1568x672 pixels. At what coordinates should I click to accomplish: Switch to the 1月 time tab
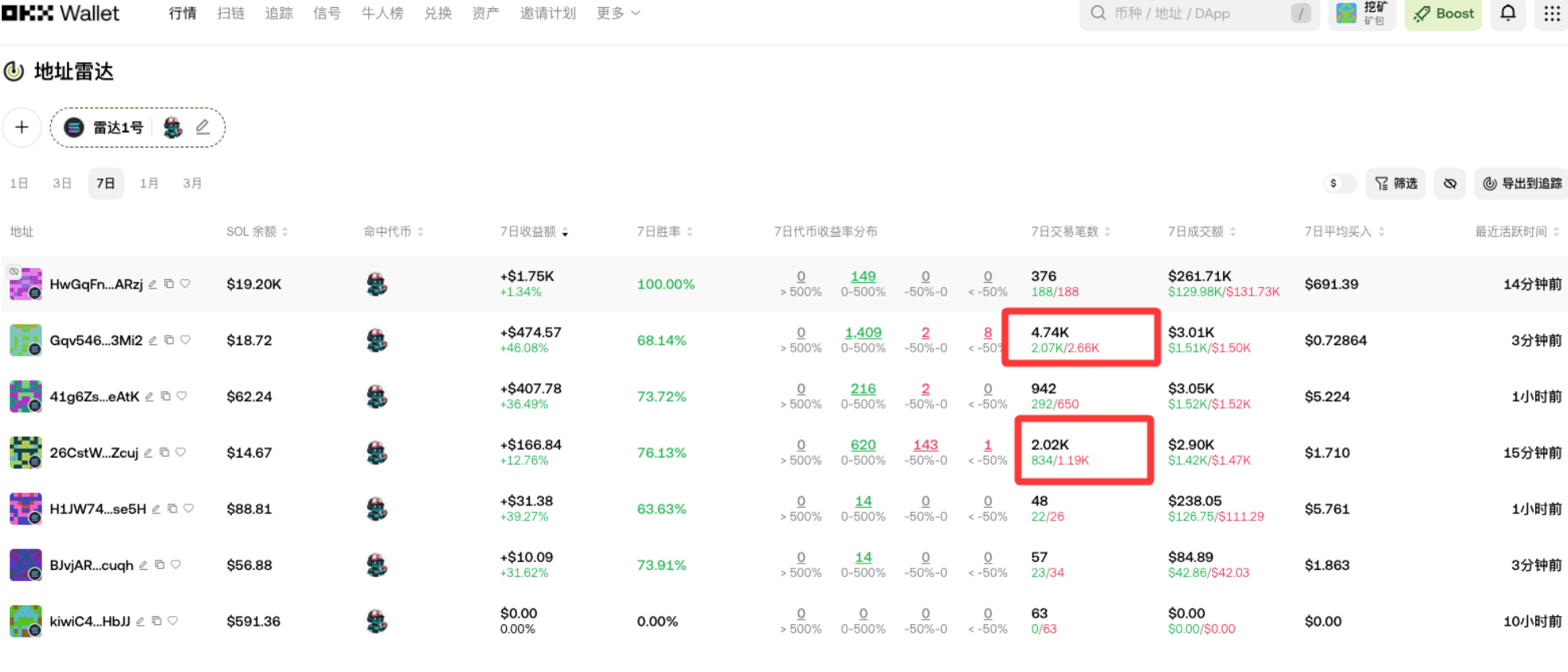point(149,183)
